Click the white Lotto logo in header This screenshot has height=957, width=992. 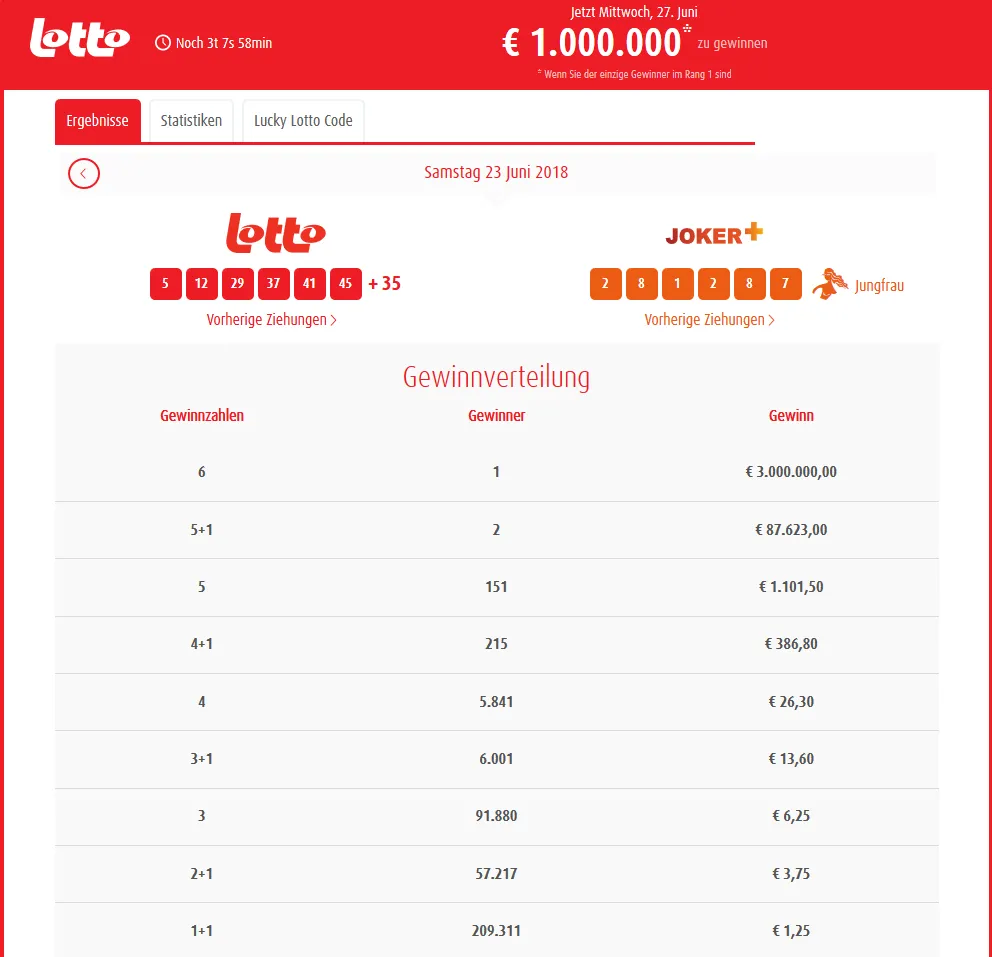click(x=80, y=38)
